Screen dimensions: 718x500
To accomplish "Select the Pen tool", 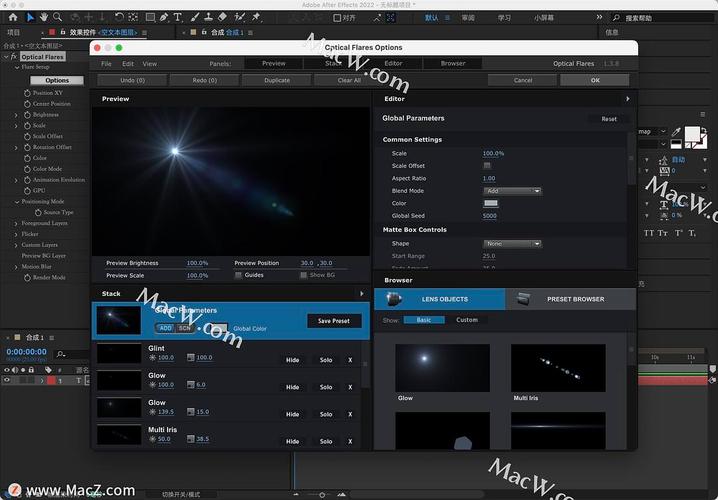I will click(163, 17).
